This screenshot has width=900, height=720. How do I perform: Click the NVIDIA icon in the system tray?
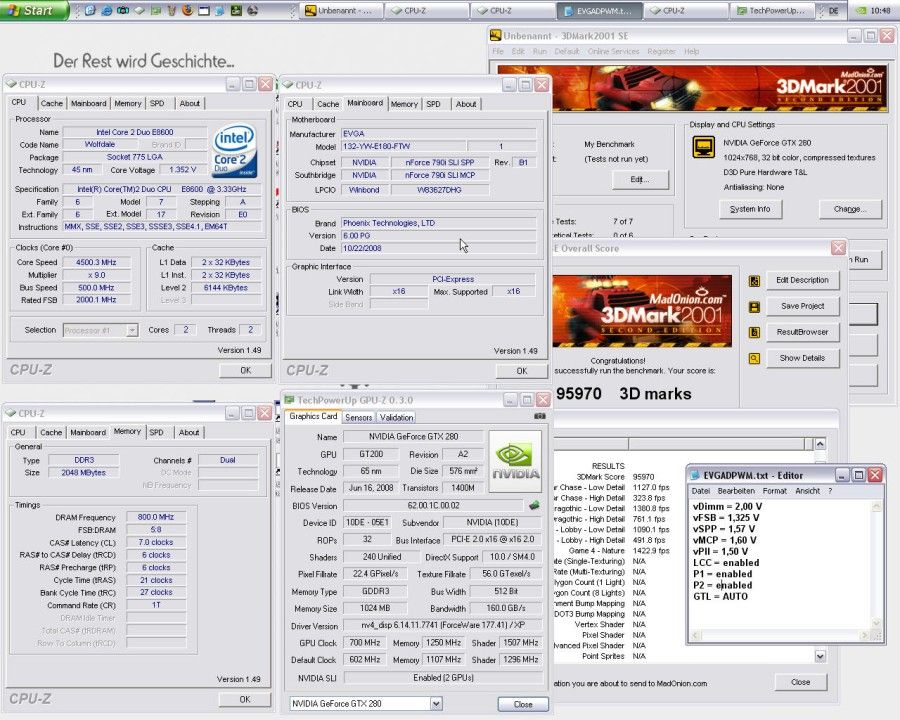[x=861, y=10]
